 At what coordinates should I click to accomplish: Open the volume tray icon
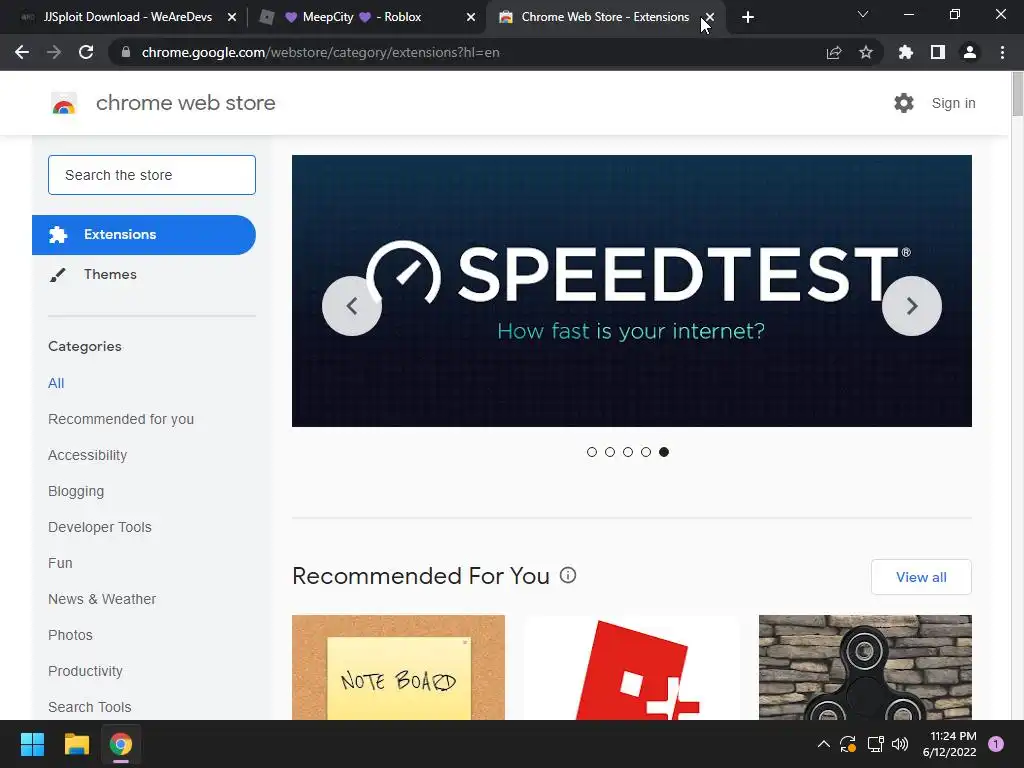(x=900, y=744)
